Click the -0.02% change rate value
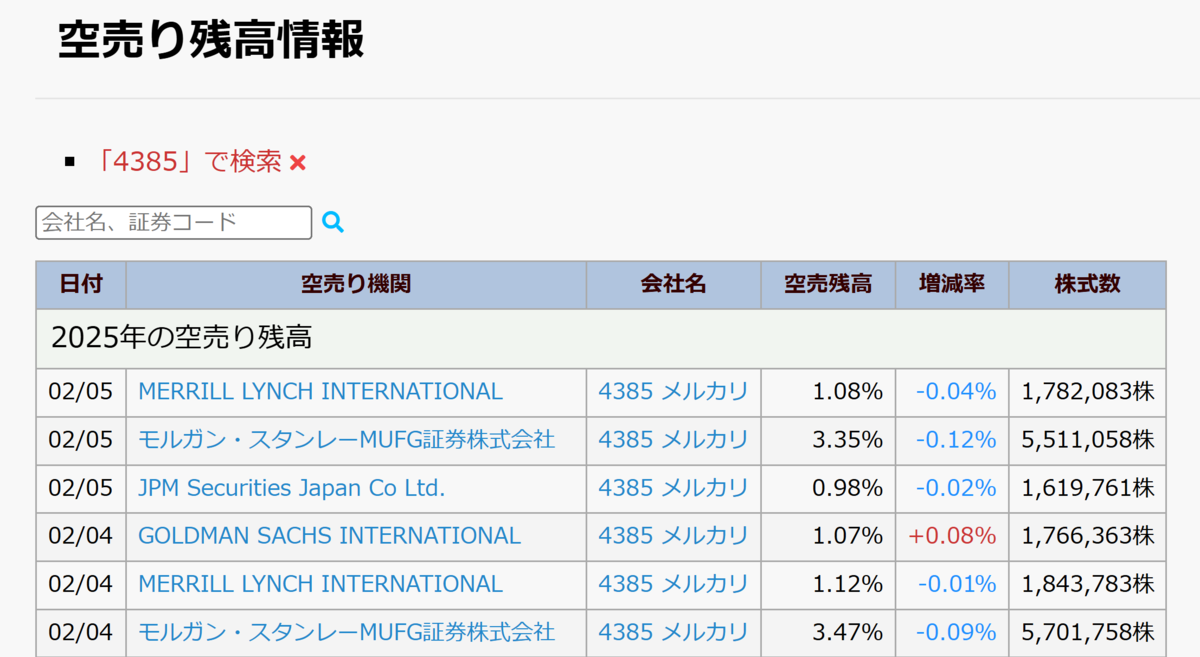1200x657 pixels. click(x=957, y=488)
